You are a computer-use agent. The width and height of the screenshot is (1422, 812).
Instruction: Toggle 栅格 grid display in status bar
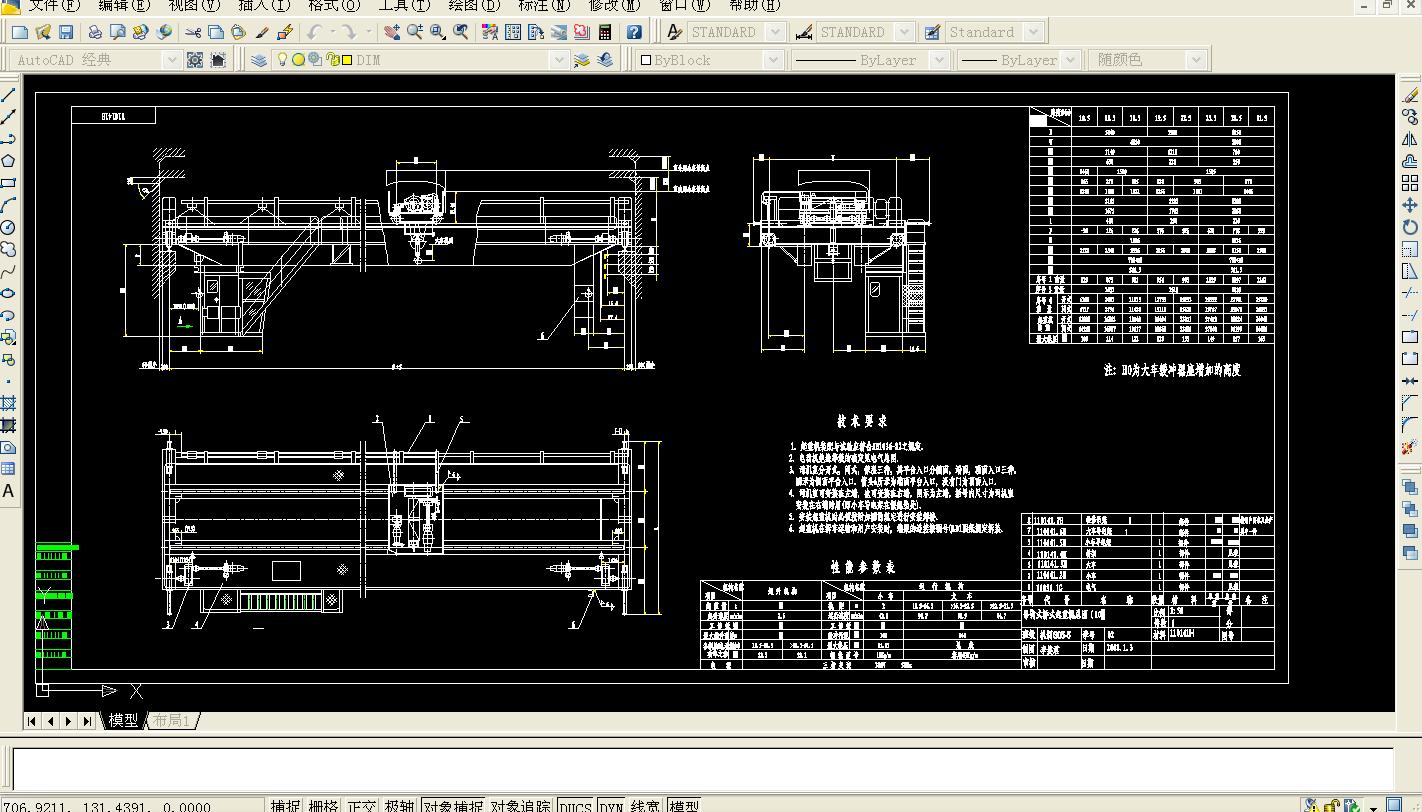(x=323, y=805)
